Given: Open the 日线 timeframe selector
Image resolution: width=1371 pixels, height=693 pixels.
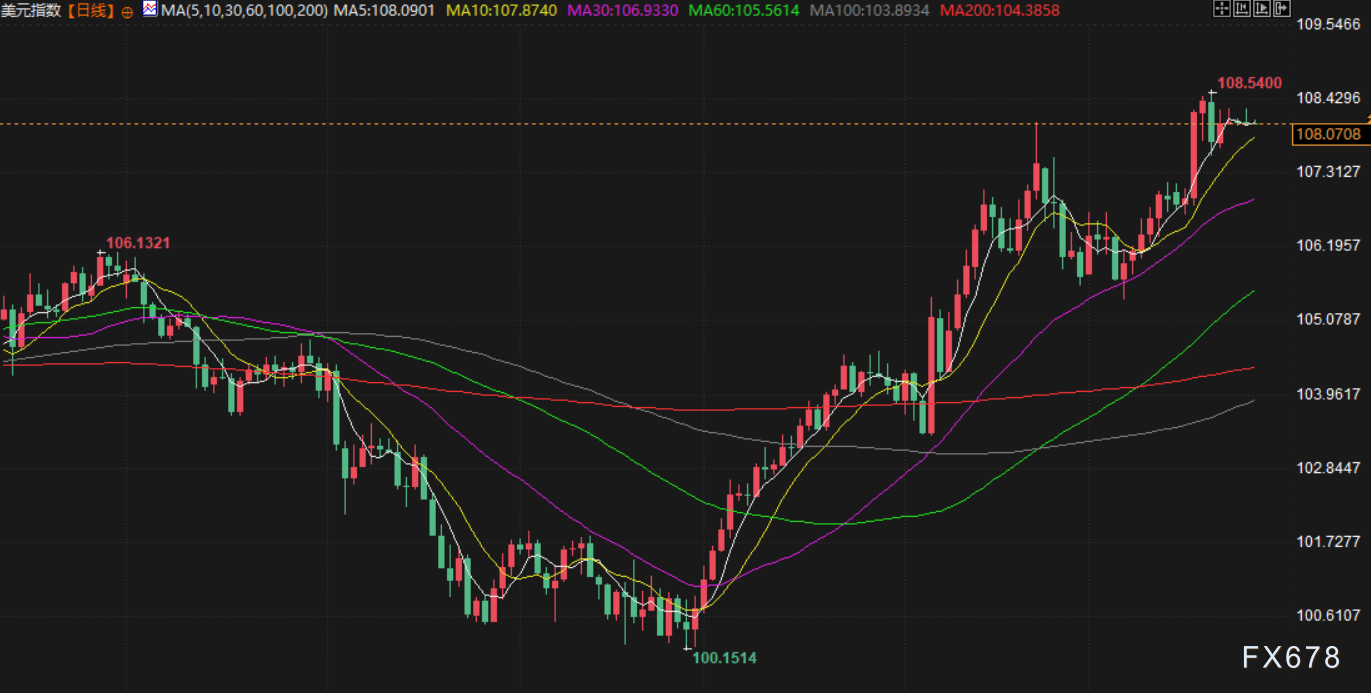Looking at the screenshot, I should click(97, 11).
